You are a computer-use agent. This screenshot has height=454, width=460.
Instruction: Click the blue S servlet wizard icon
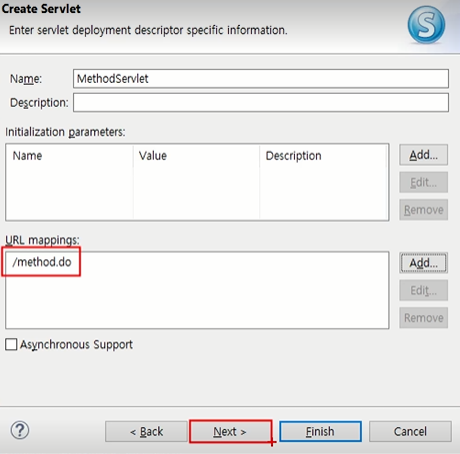tap(426, 25)
